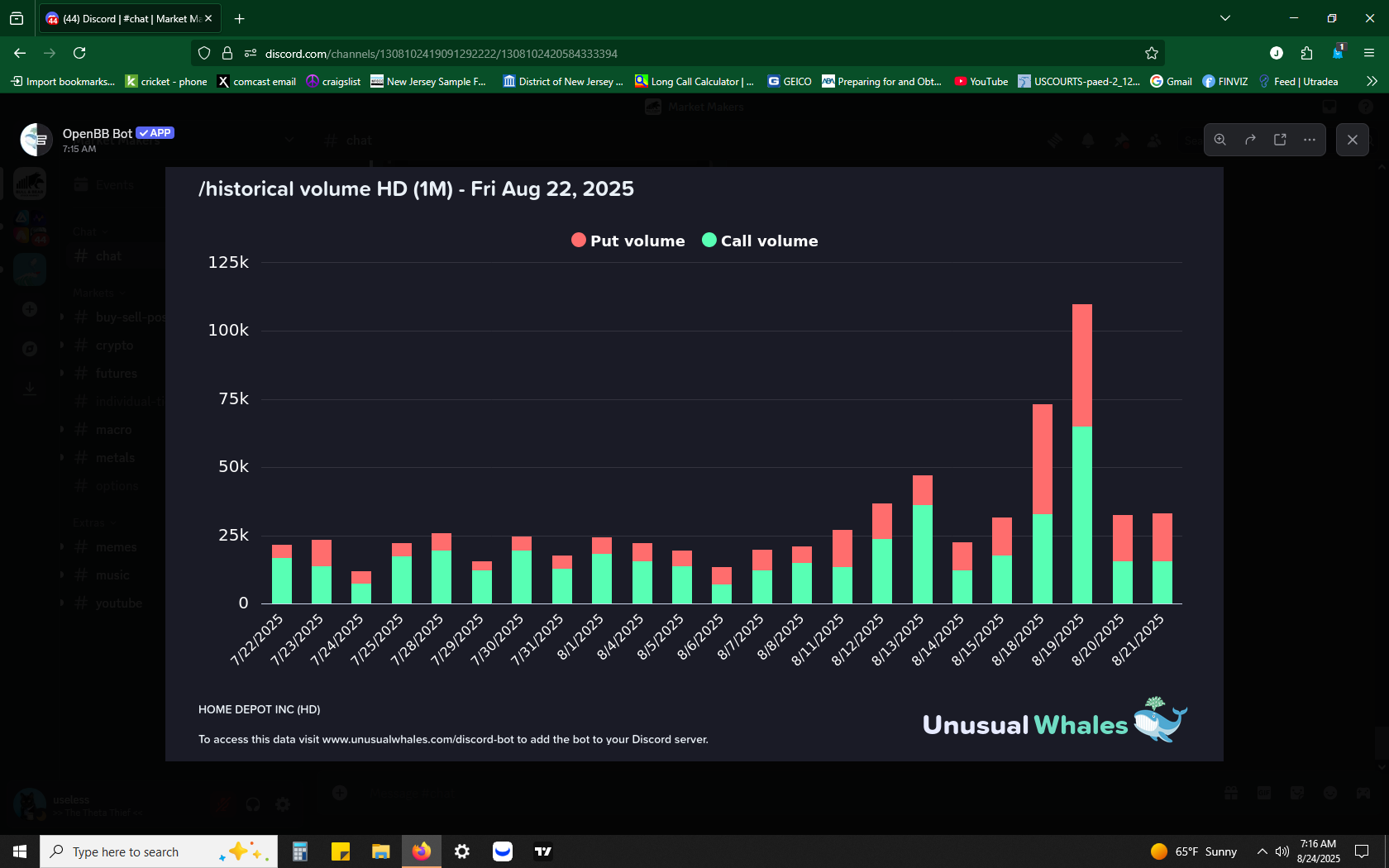Viewport: 1389px width, 868px height.
Task: Click the volume speaker tray icon
Action: pyautogui.click(x=1282, y=851)
